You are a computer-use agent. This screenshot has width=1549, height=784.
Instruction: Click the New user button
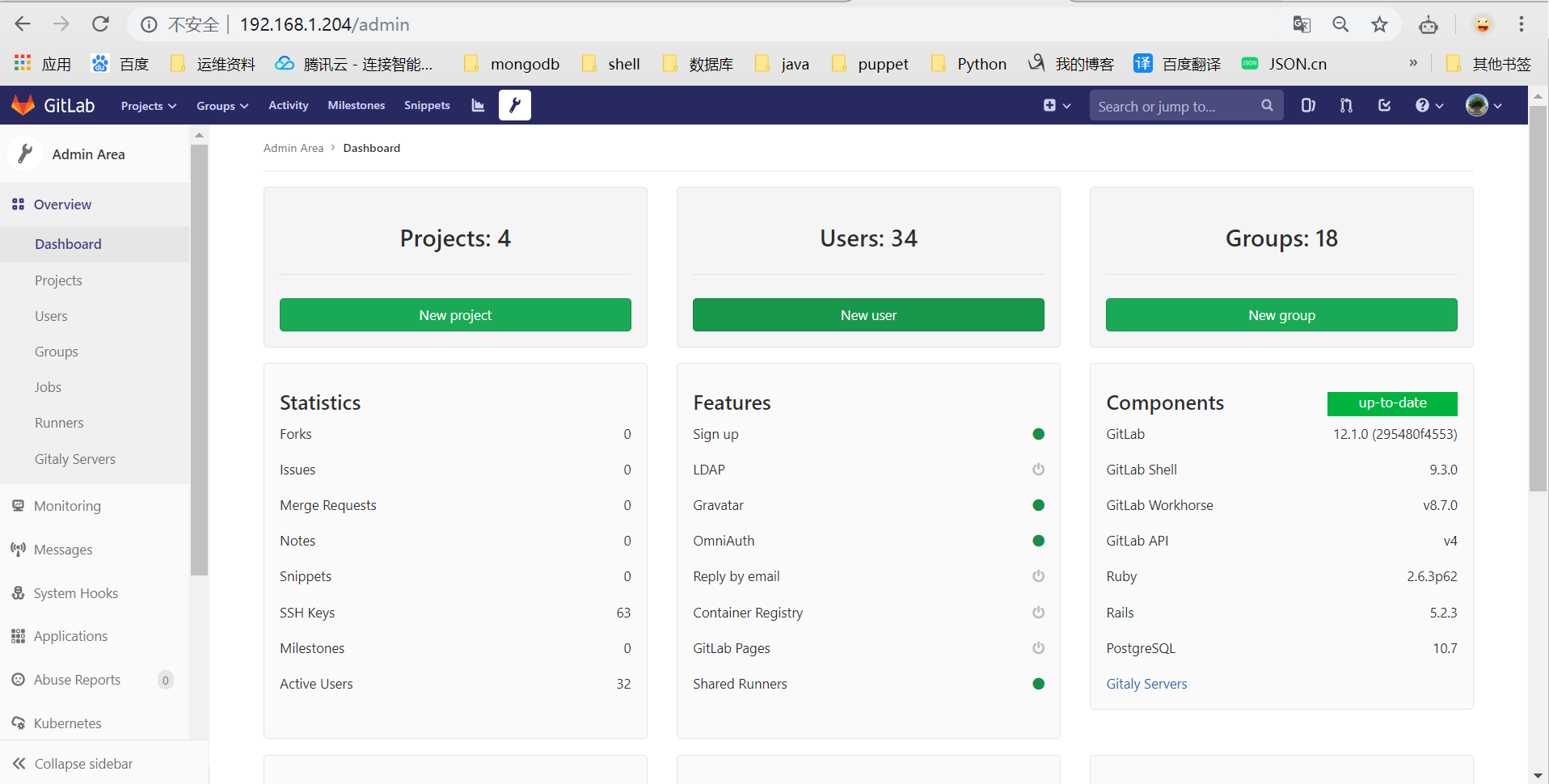point(868,315)
